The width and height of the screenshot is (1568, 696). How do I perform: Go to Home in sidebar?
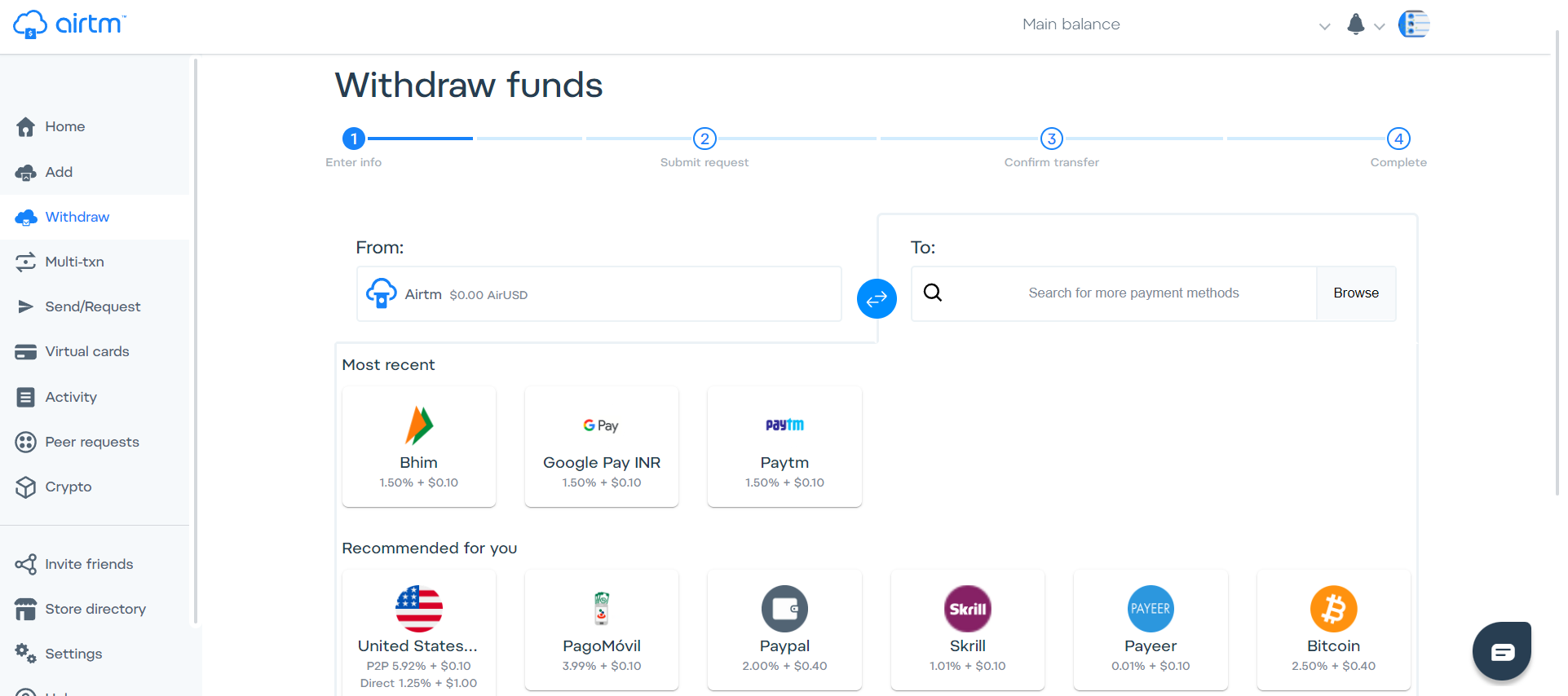64,126
